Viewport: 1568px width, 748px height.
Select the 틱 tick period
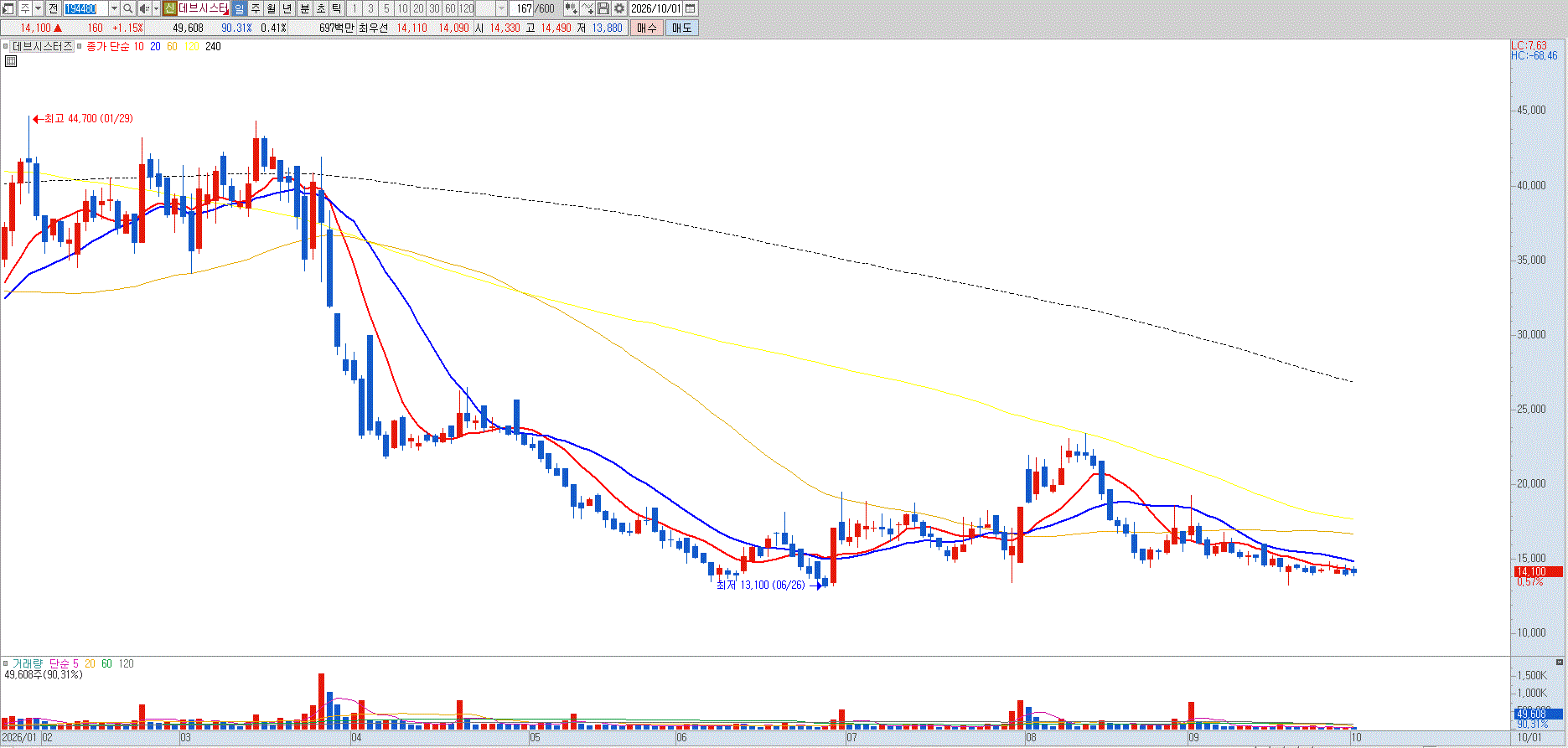(336, 8)
